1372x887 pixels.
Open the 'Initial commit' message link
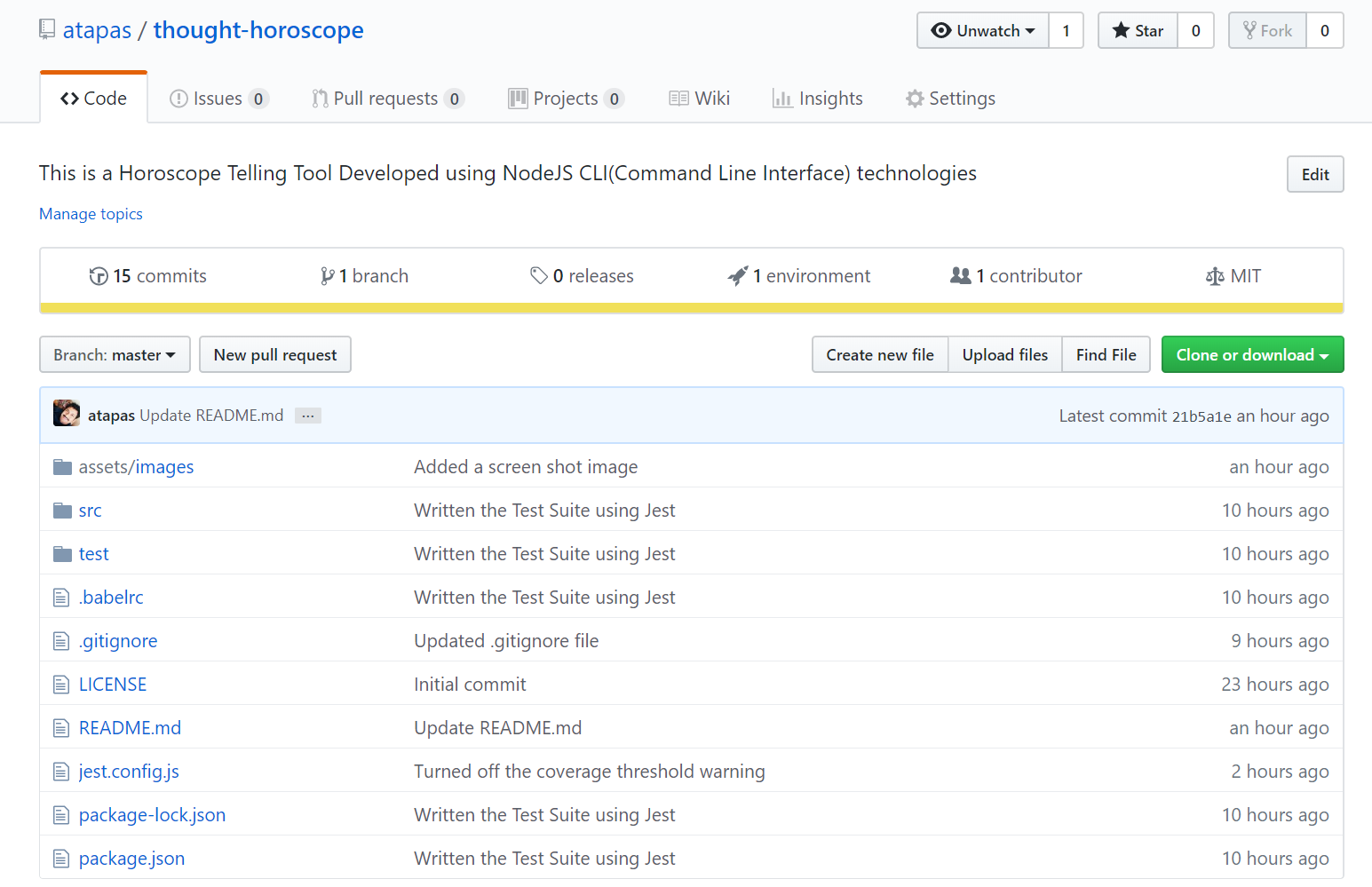pyautogui.click(x=470, y=685)
